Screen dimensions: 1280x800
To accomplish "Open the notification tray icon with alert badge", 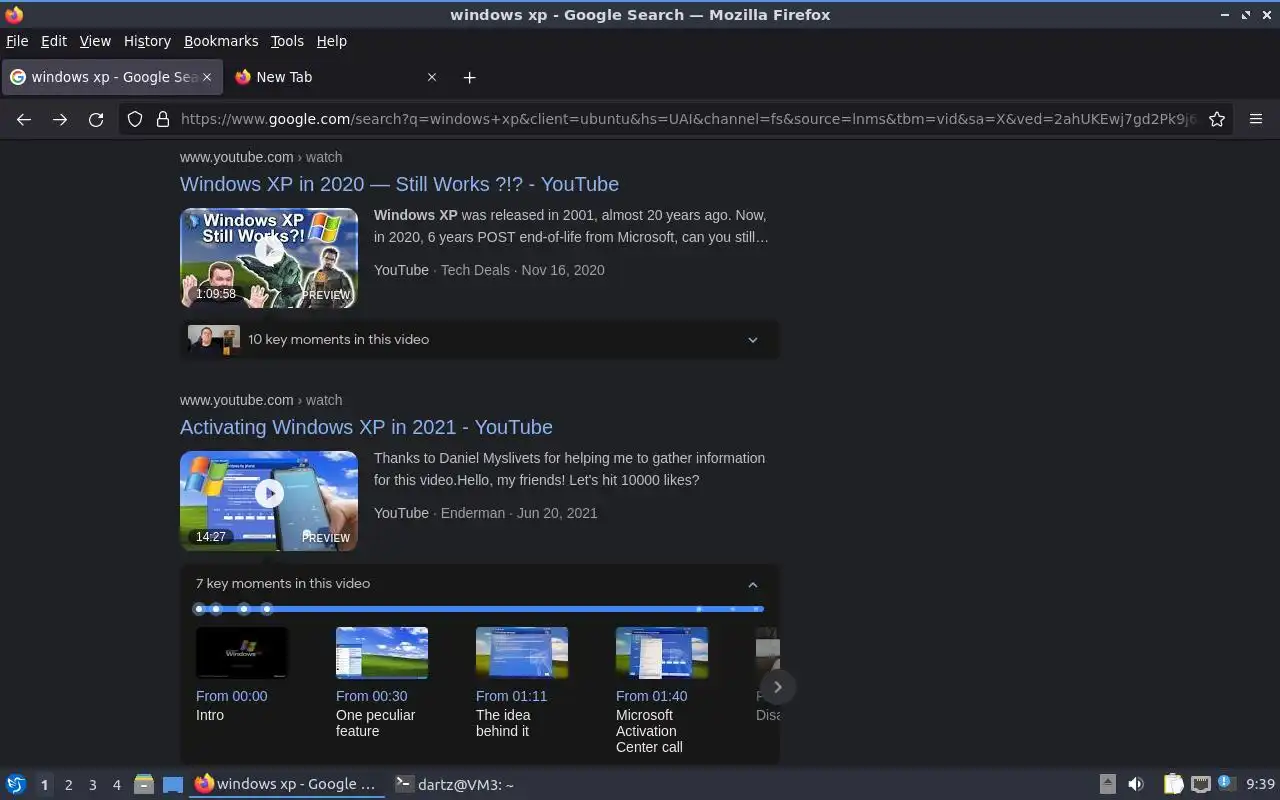I will (1225, 783).
